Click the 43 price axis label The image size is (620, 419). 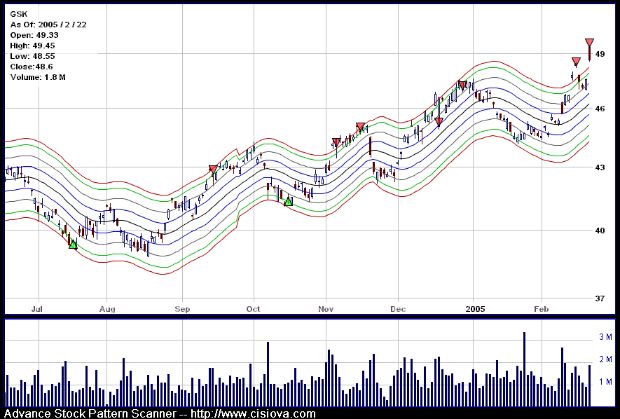tap(600, 167)
